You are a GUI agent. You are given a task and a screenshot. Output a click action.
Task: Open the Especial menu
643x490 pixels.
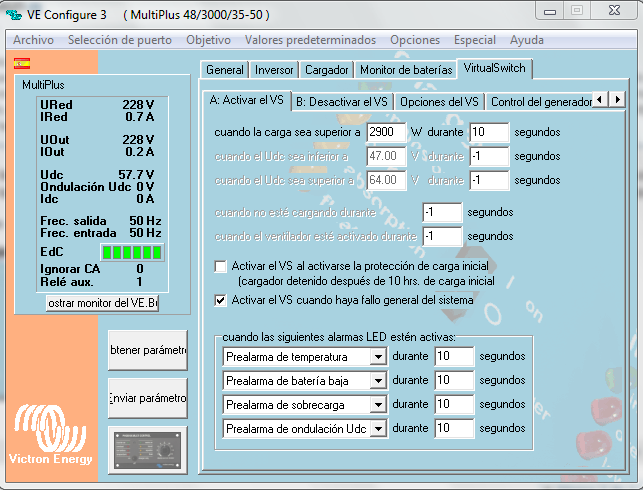point(475,40)
